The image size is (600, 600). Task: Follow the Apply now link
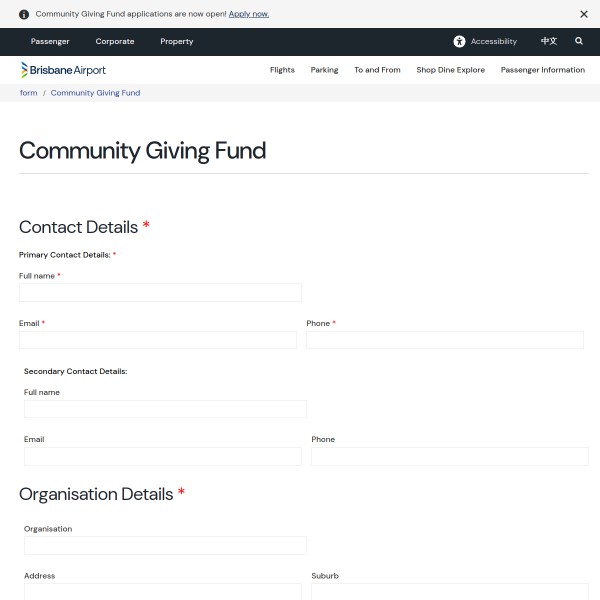click(249, 14)
